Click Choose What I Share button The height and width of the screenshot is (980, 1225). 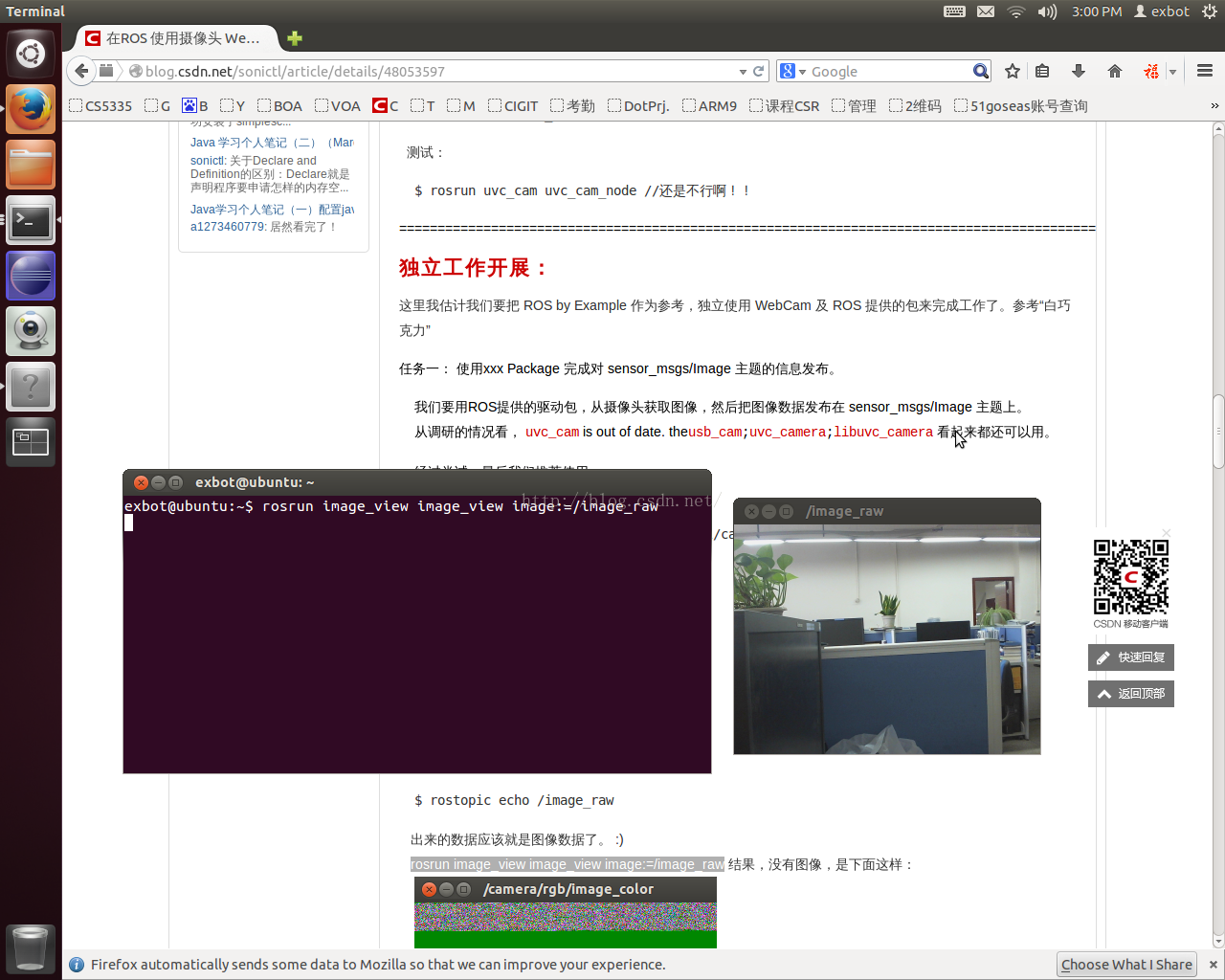(1126, 965)
